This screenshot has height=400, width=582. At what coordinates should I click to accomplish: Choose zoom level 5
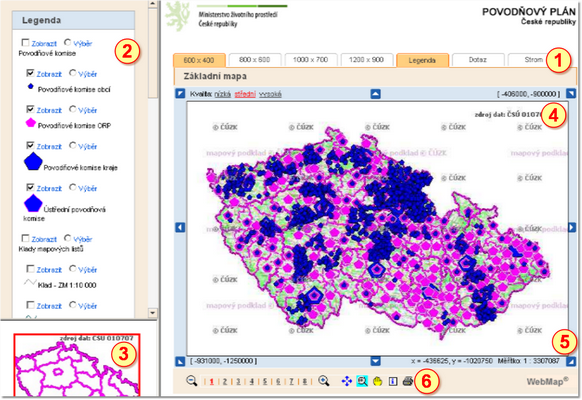tap(265, 381)
